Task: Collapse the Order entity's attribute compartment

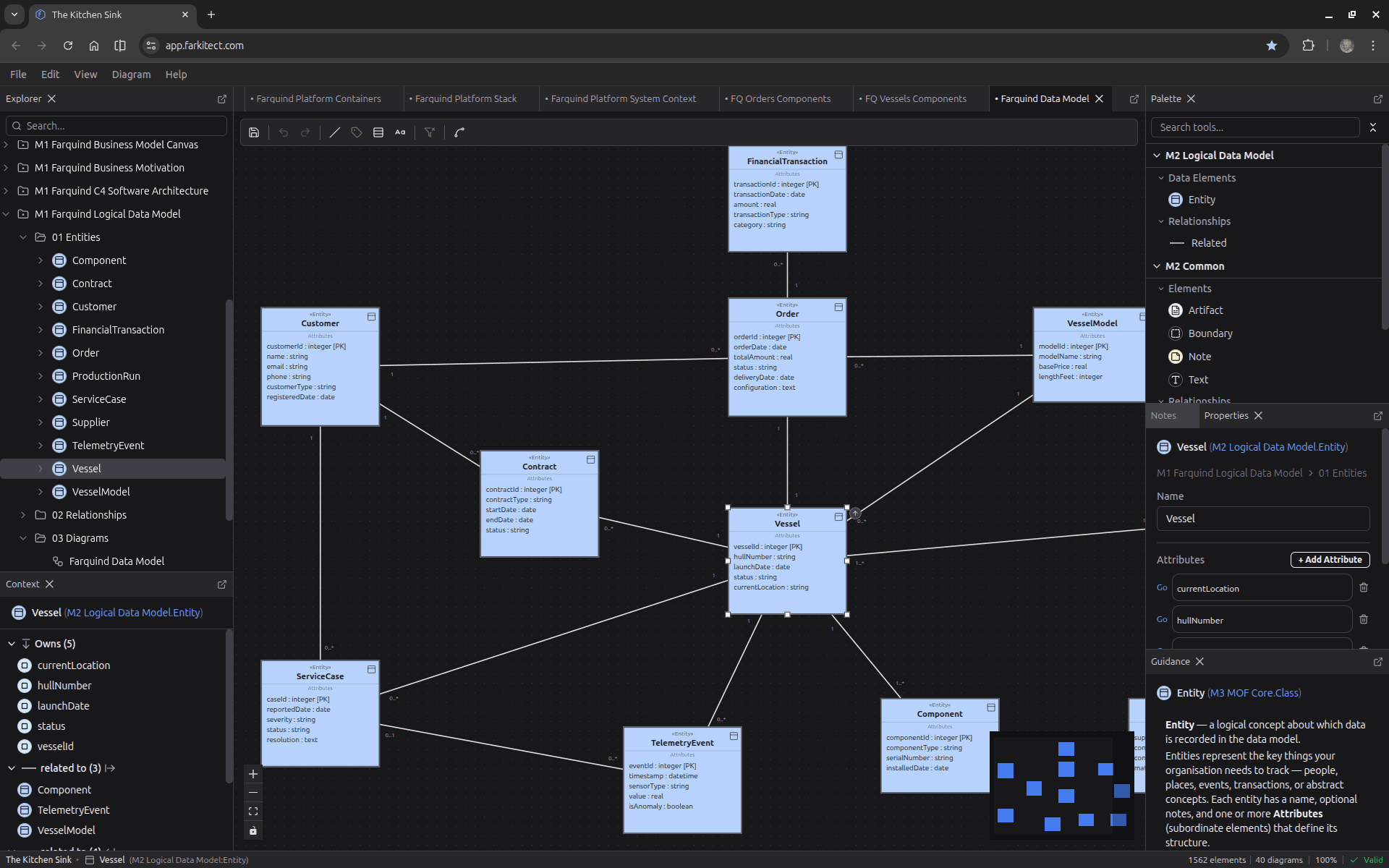Action: (838, 307)
